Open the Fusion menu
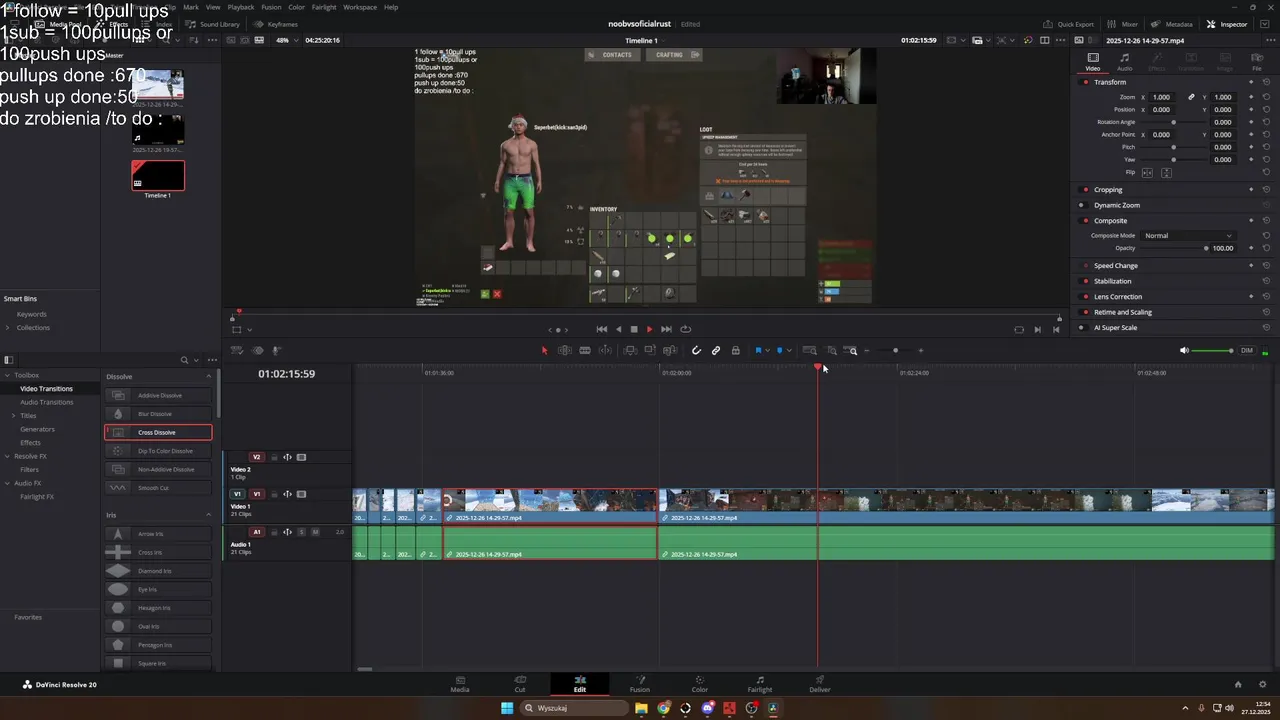 pos(271,7)
